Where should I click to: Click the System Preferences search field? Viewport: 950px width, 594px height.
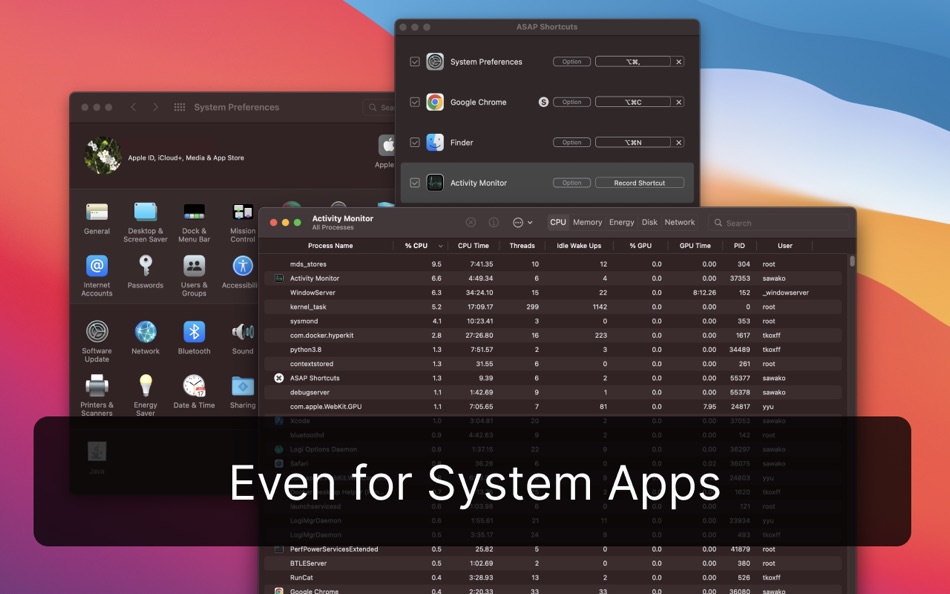pyautogui.click(x=379, y=107)
